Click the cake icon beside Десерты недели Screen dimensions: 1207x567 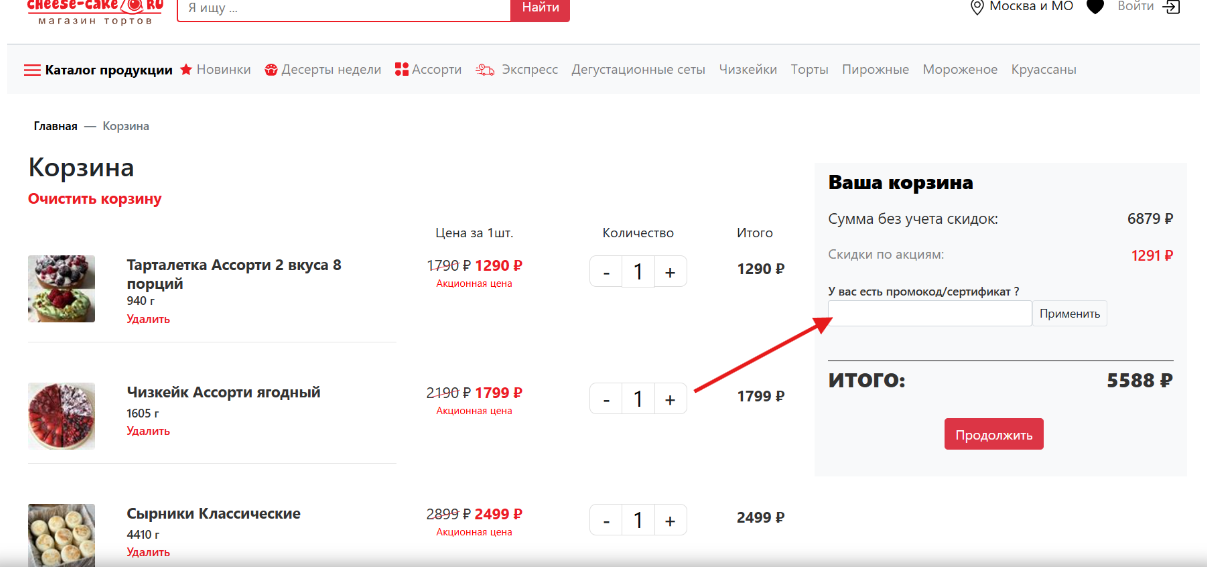[271, 70]
